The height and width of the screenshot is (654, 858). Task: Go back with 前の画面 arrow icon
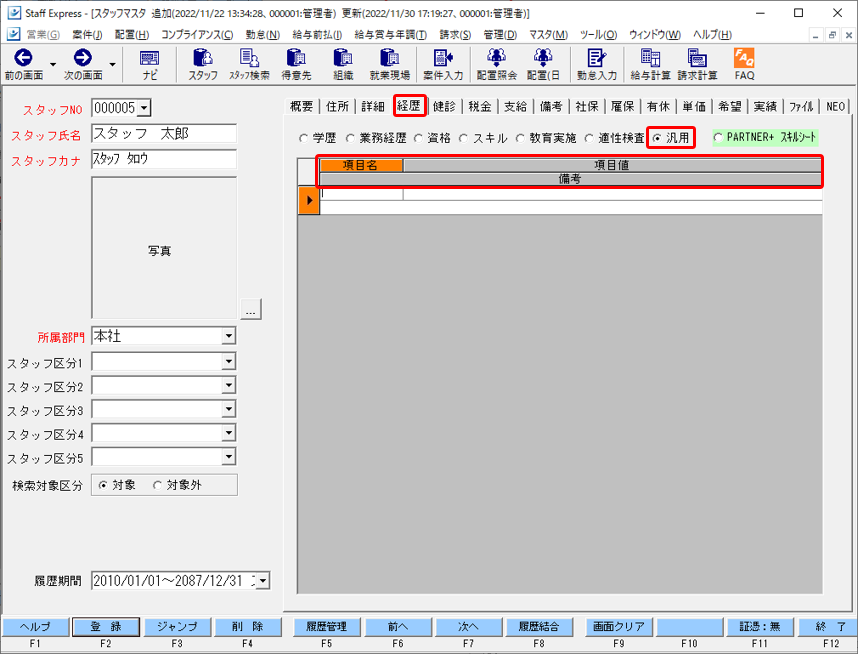[24, 57]
